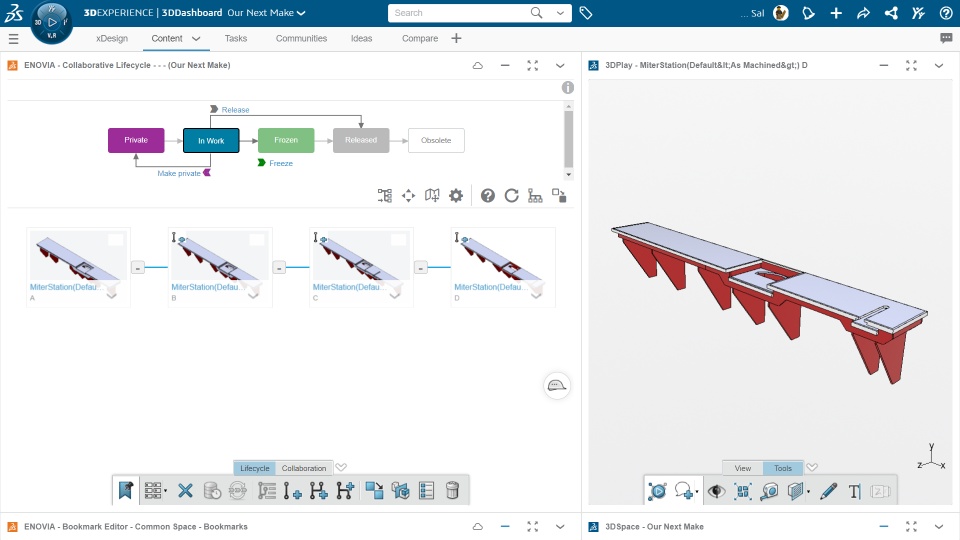Click the refresh icon in Lifecycle widget
Viewport: 960px width, 540px height.
pos(511,195)
